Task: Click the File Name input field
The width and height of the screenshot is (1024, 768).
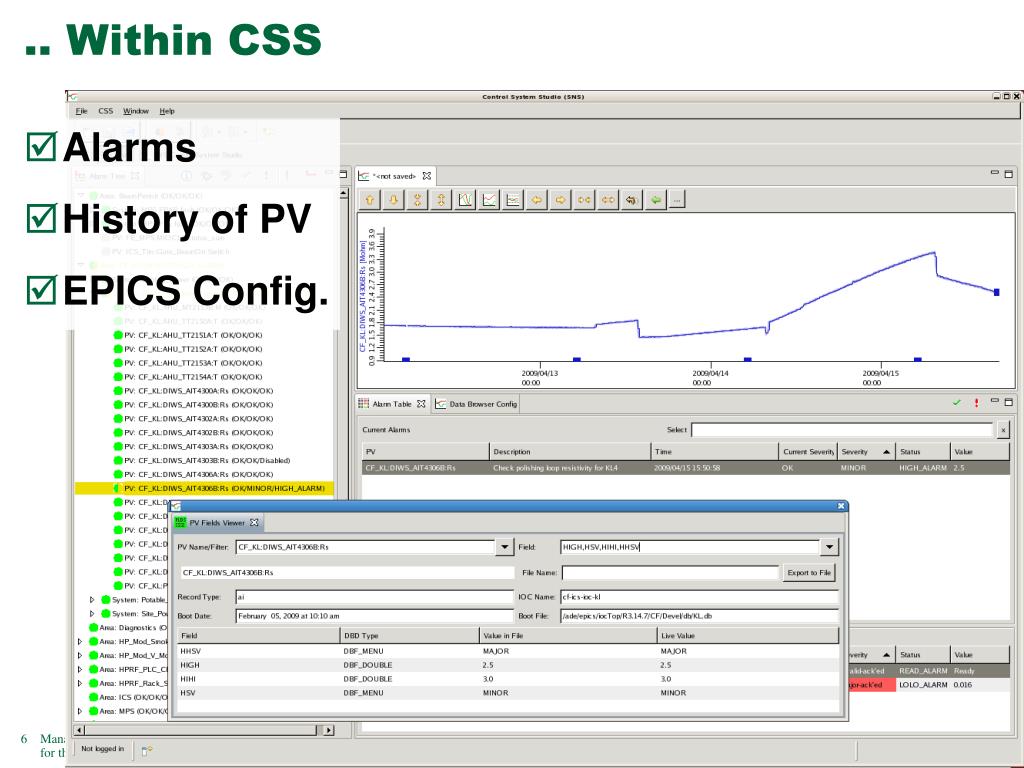Action: (670, 573)
